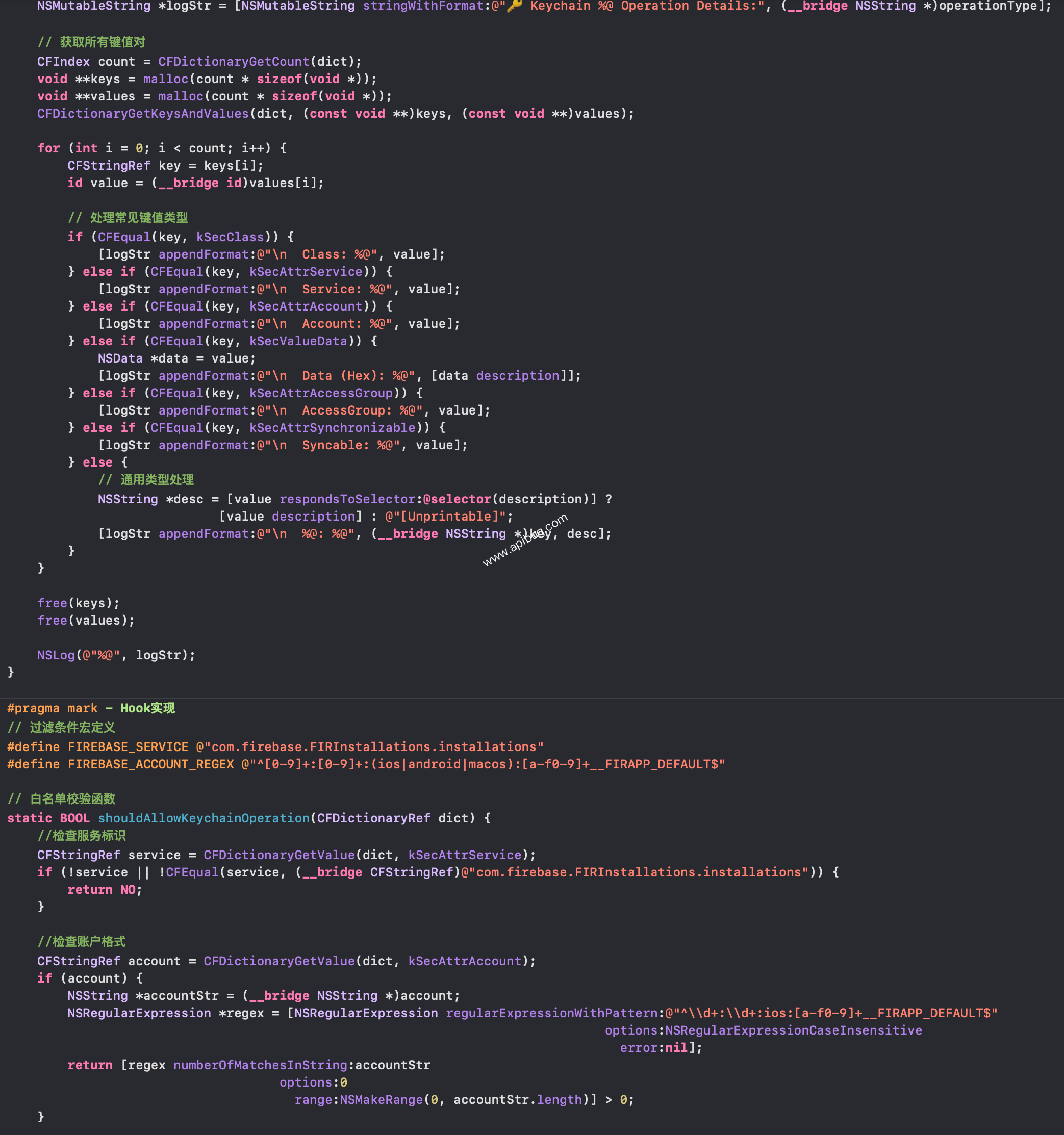Click the '#pragma mark - Hook实现' line

point(91,709)
